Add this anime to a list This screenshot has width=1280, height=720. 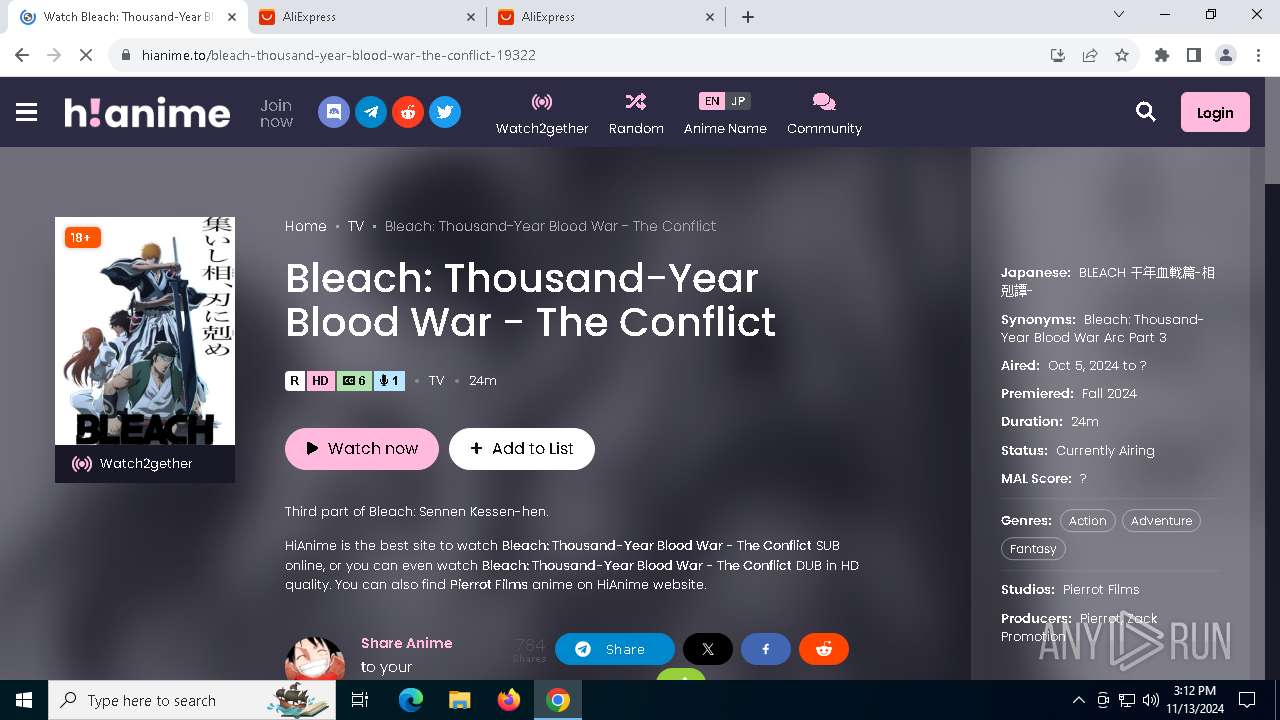point(522,449)
